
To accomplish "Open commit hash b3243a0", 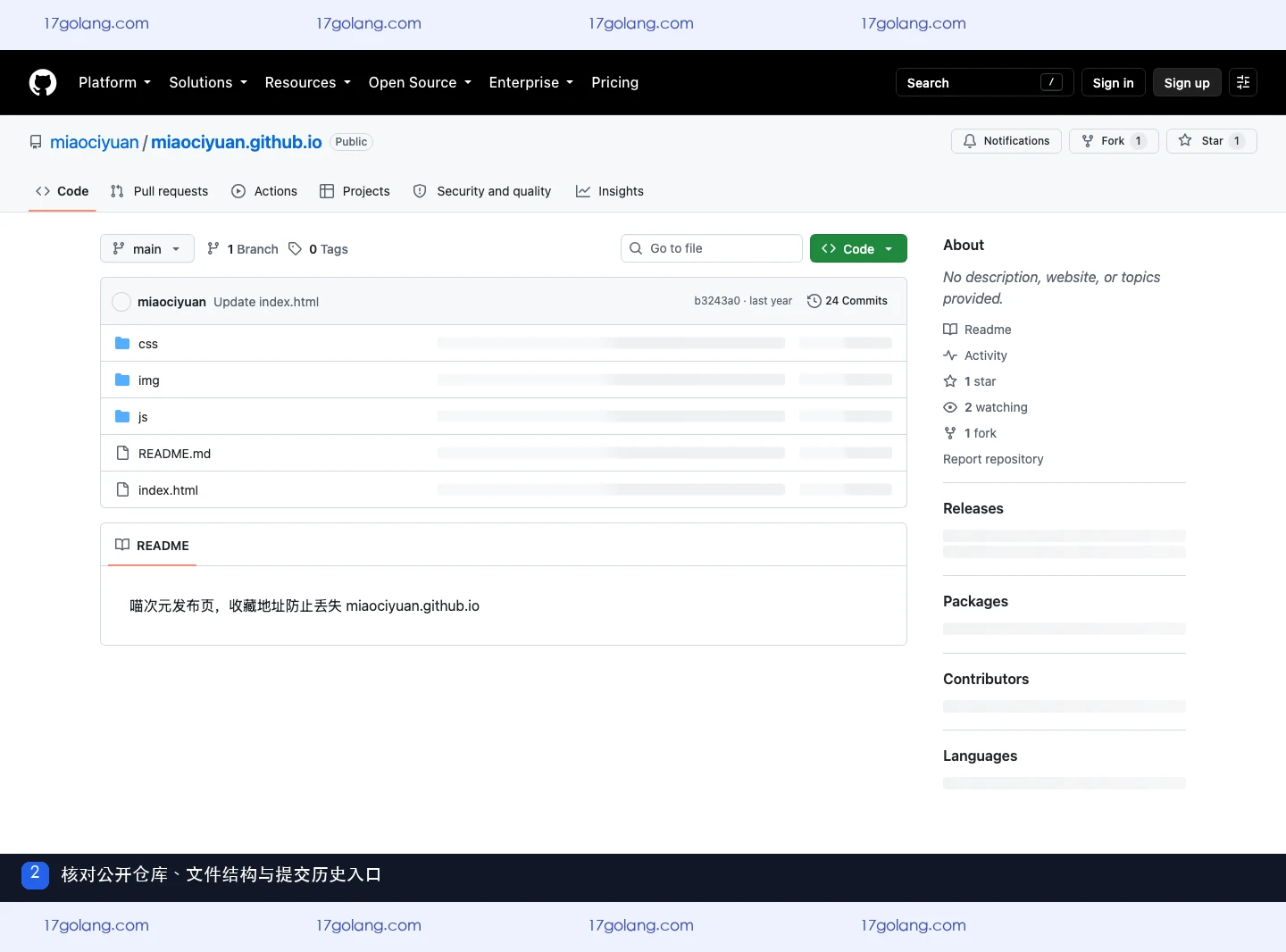I will [717, 301].
